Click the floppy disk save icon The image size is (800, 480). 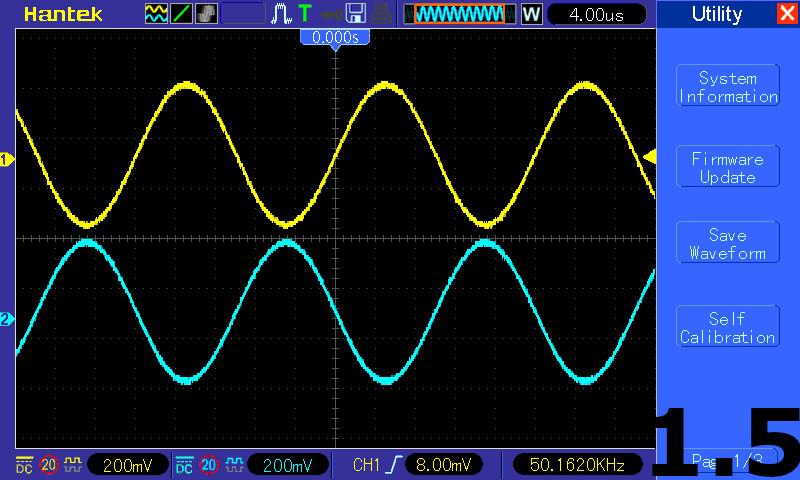tap(356, 14)
